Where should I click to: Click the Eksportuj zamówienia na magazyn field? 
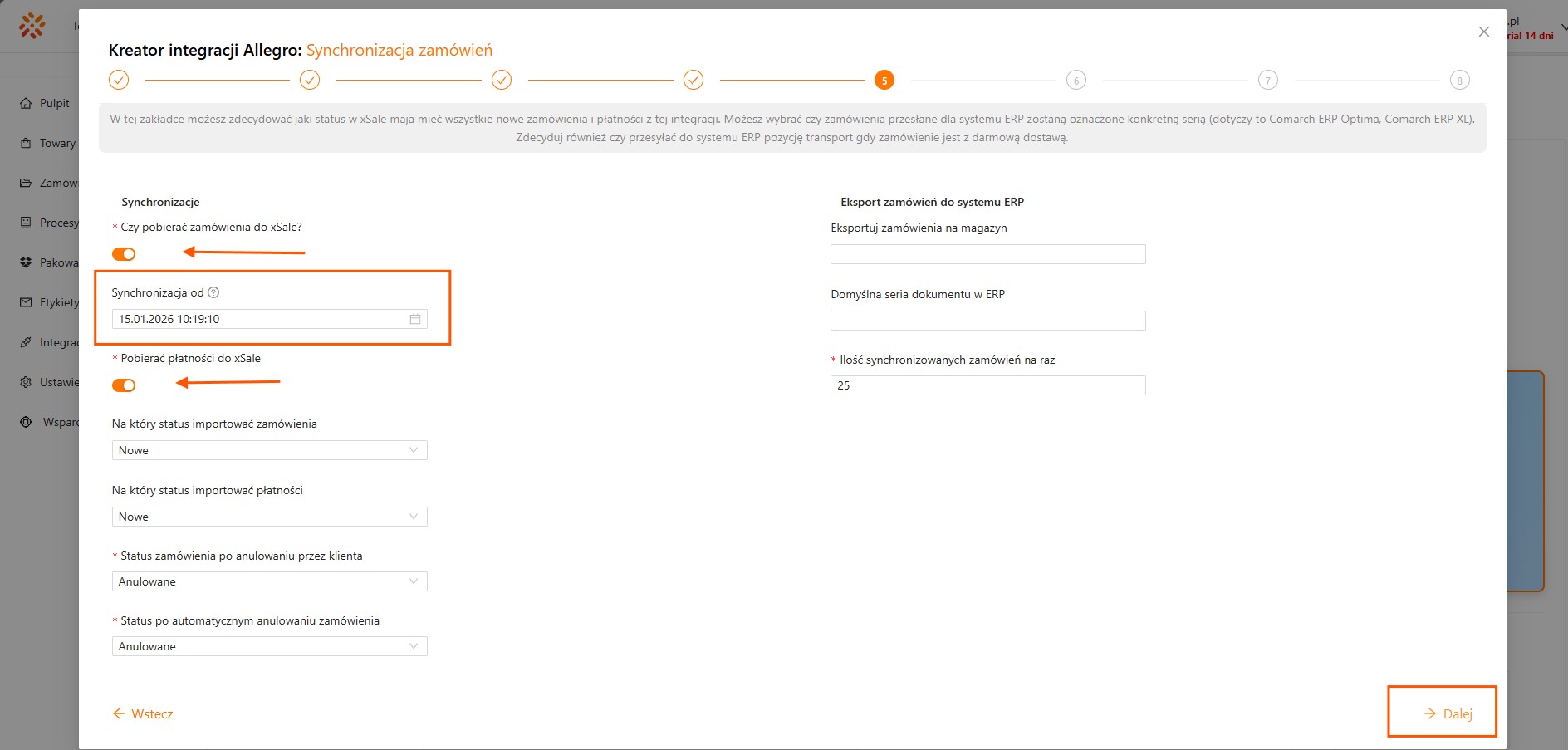click(987, 254)
